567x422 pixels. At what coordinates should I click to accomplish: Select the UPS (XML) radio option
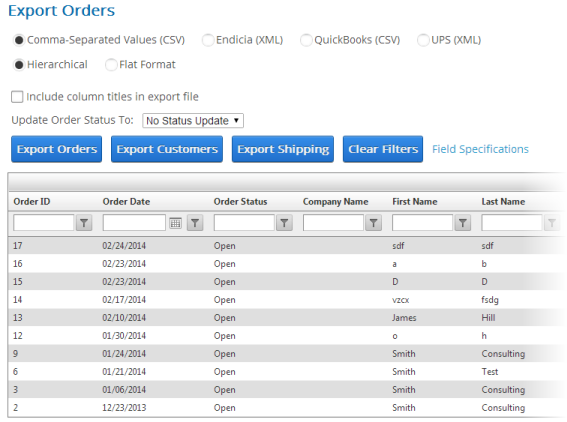[x=423, y=40]
